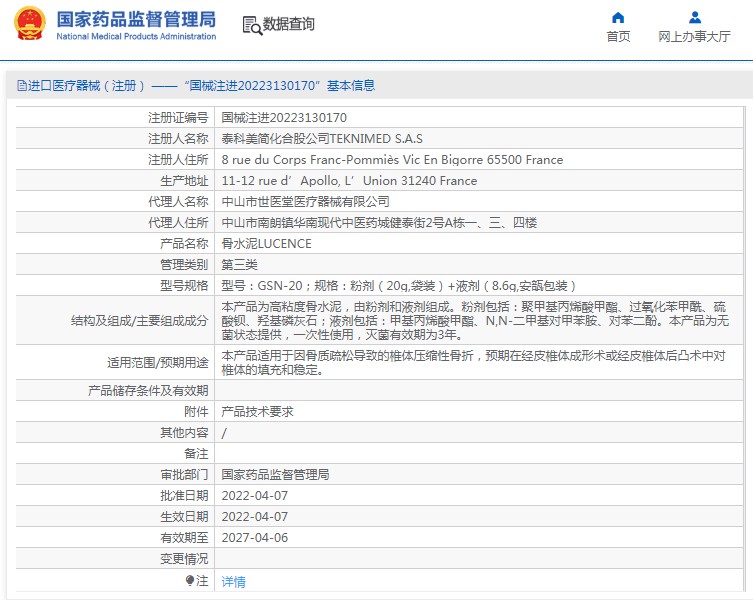753x600 pixels.
Task: Click the 注册证编号 row label
Action: click(x=178, y=118)
